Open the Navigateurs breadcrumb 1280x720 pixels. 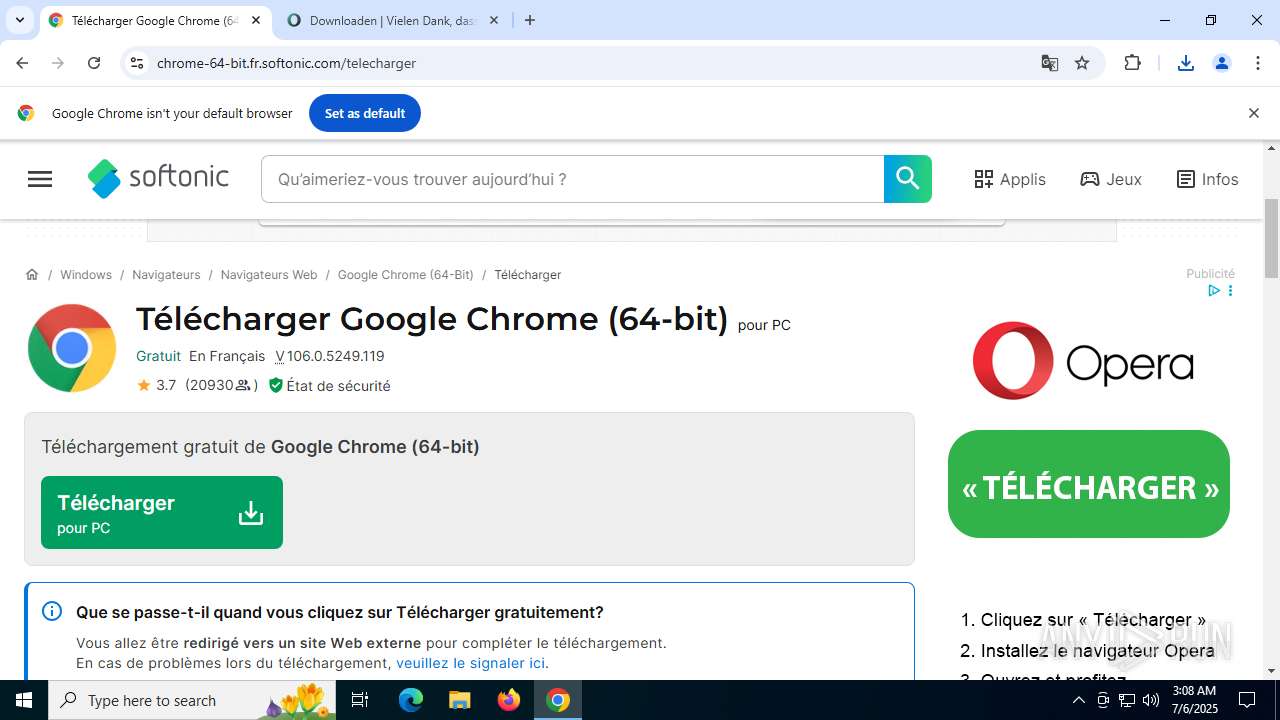[x=166, y=274]
